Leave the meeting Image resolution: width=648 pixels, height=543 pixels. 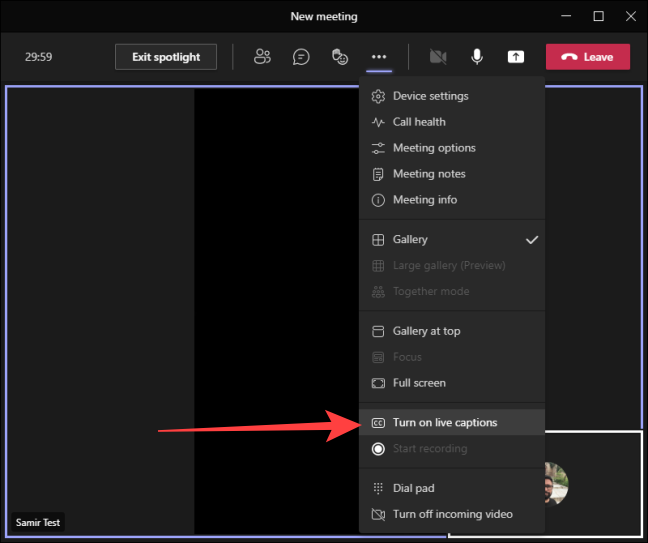pyautogui.click(x=588, y=57)
